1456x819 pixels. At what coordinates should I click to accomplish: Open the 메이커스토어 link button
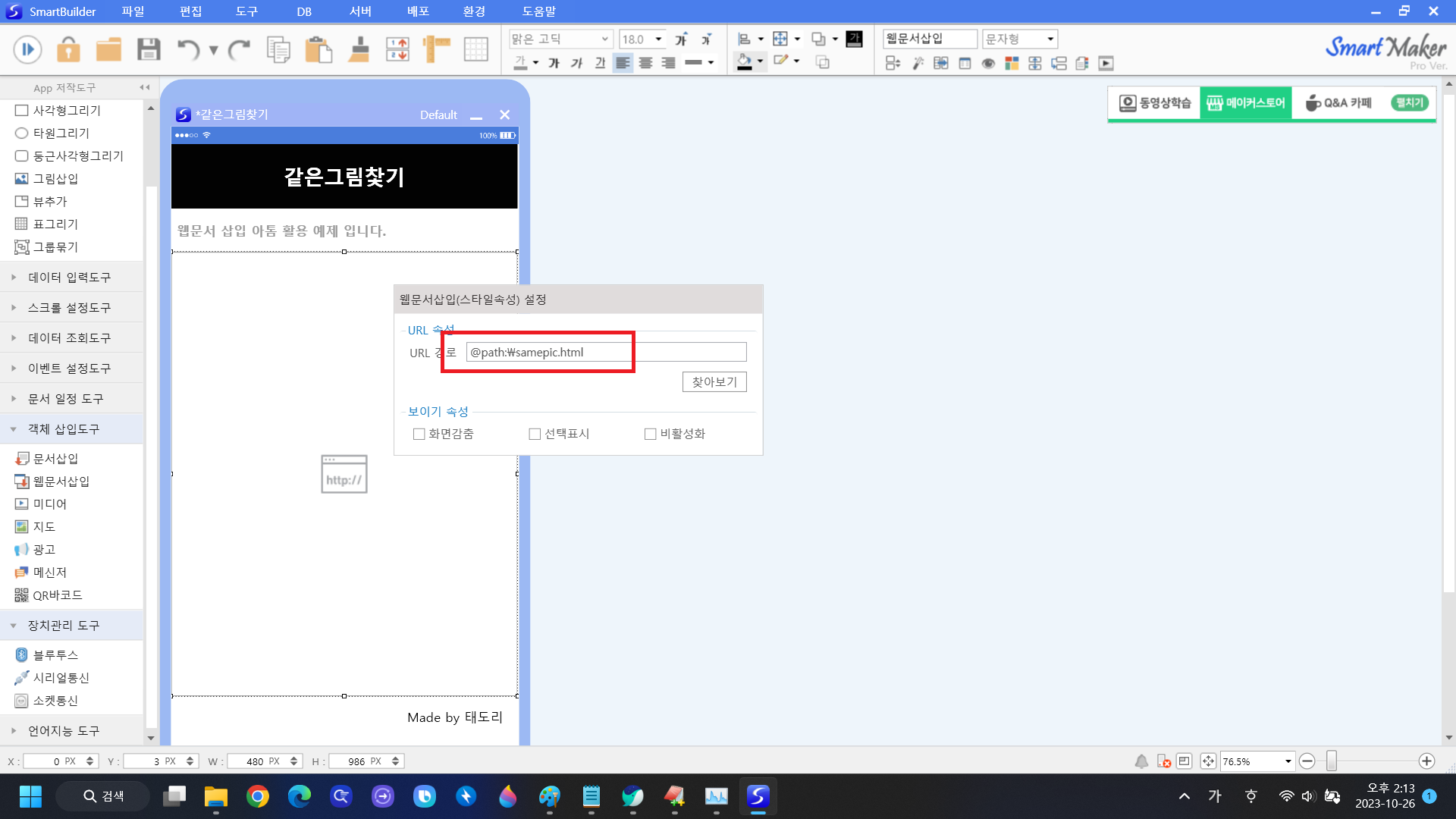tap(1245, 102)
